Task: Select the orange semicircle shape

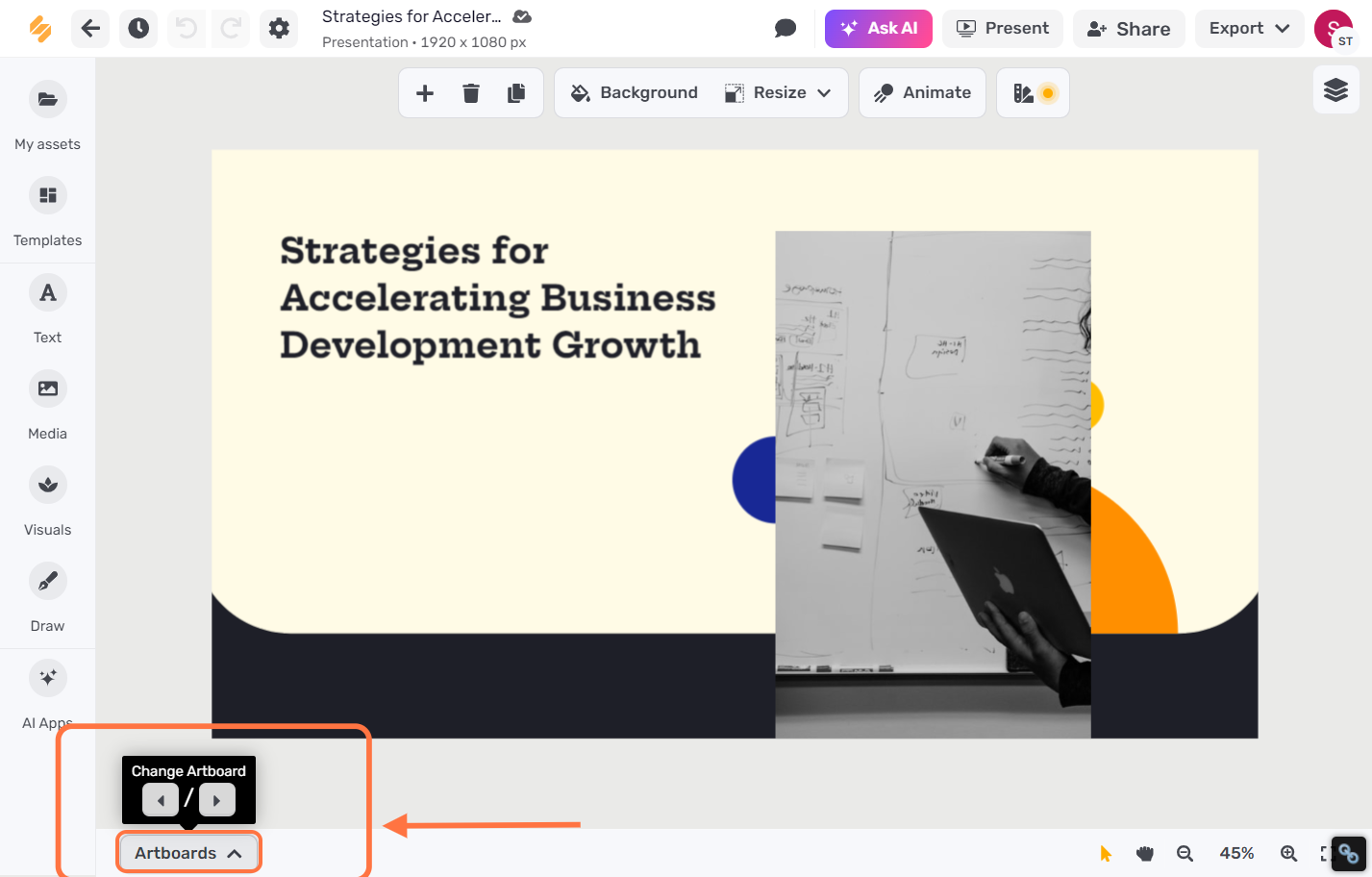Action: 1134,561
